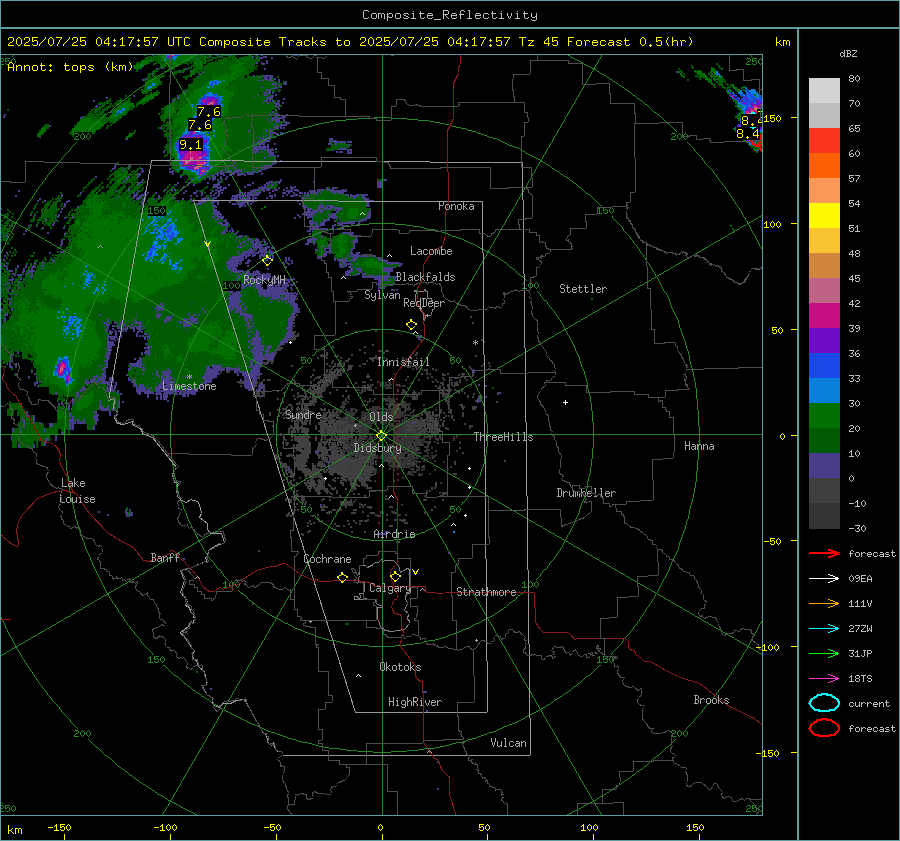Image resolution: width=900 pixels, height=841 pixels.
Task: Click the Didsbury town label
Action: (377, 448)
